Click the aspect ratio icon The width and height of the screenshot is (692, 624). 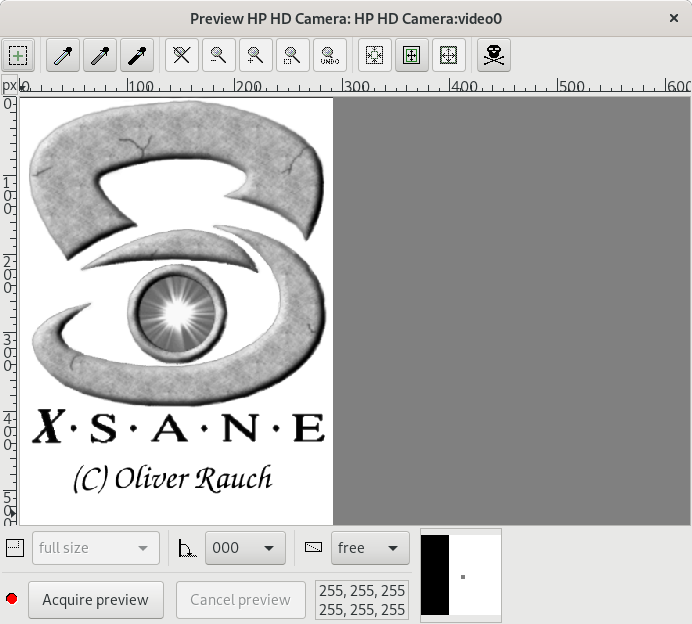(x=313, y=548)
